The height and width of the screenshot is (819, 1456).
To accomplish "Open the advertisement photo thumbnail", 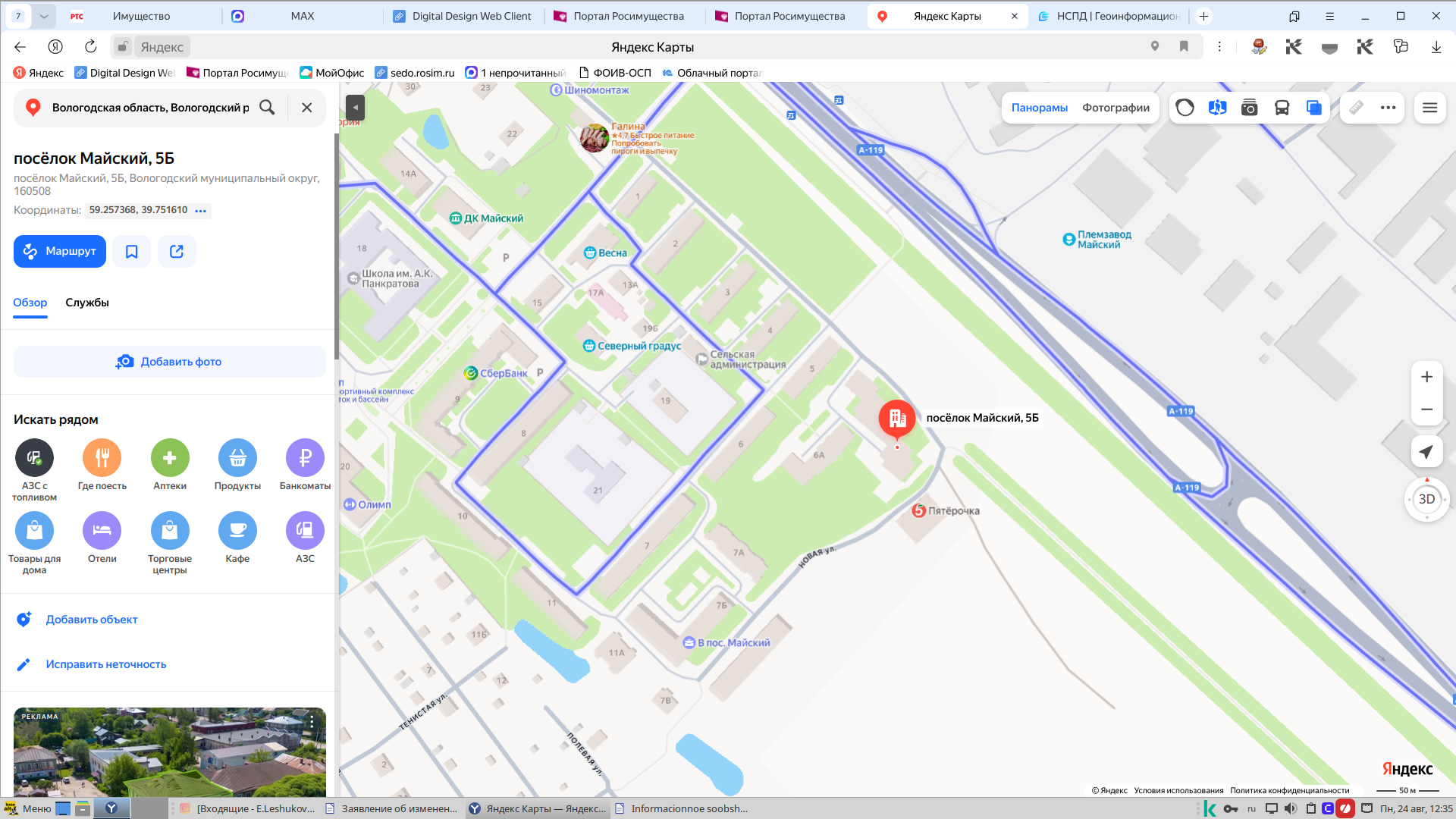I will point(170,752).
